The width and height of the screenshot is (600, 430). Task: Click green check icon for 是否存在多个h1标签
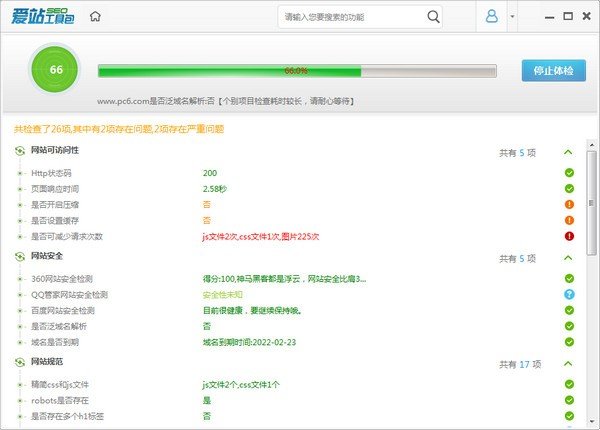(569, 416)
